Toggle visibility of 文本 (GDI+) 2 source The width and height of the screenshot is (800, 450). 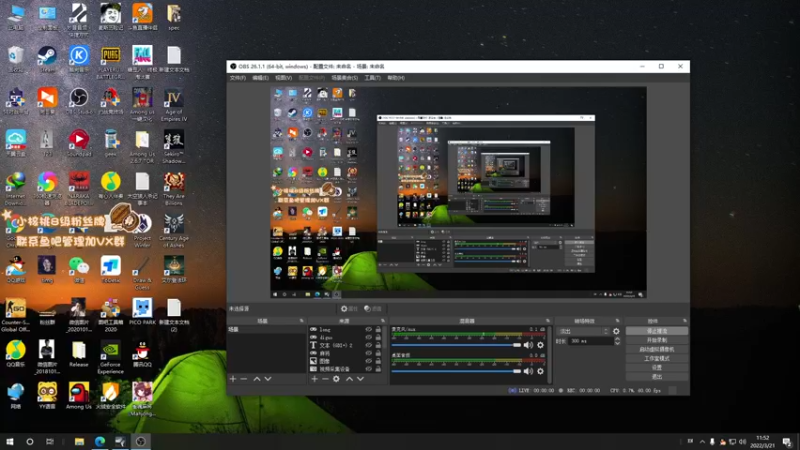tap(368, 345)
